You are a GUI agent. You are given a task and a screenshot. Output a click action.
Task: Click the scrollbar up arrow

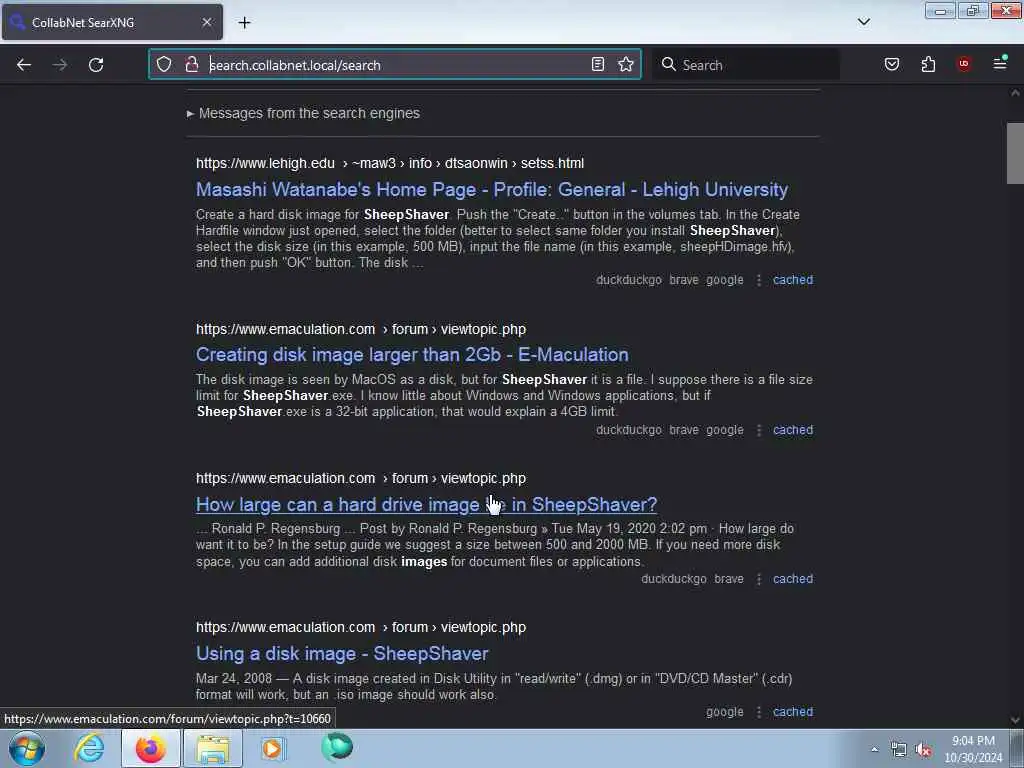(x=1015, y=93)
